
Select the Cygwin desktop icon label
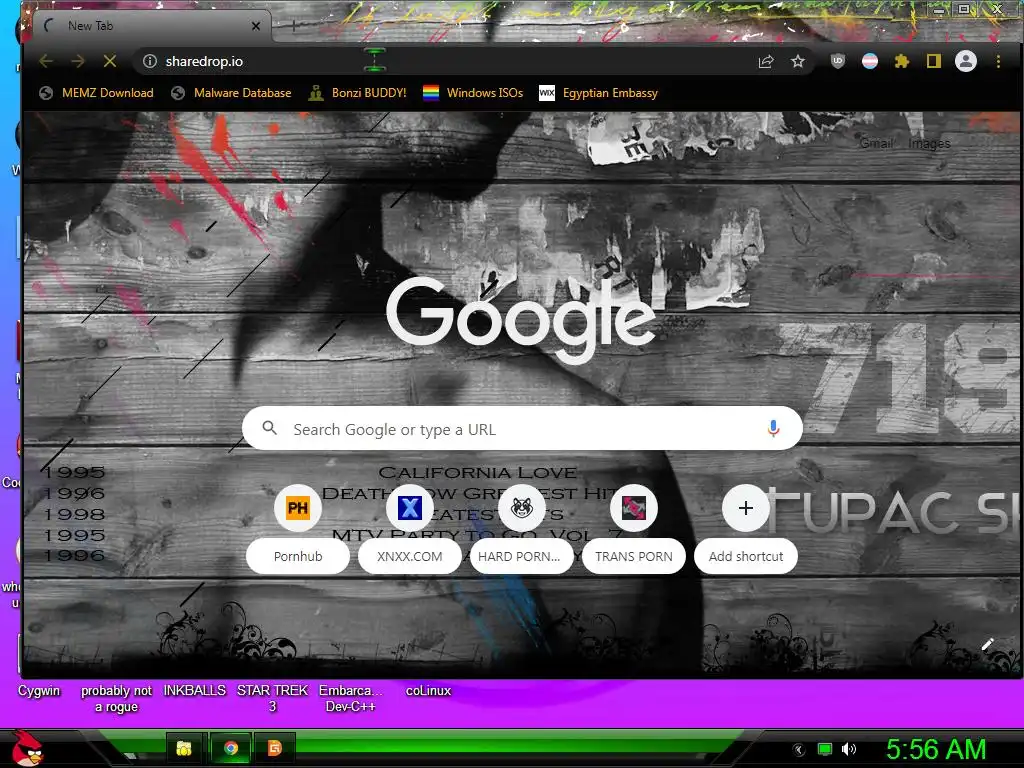[39, 690]
